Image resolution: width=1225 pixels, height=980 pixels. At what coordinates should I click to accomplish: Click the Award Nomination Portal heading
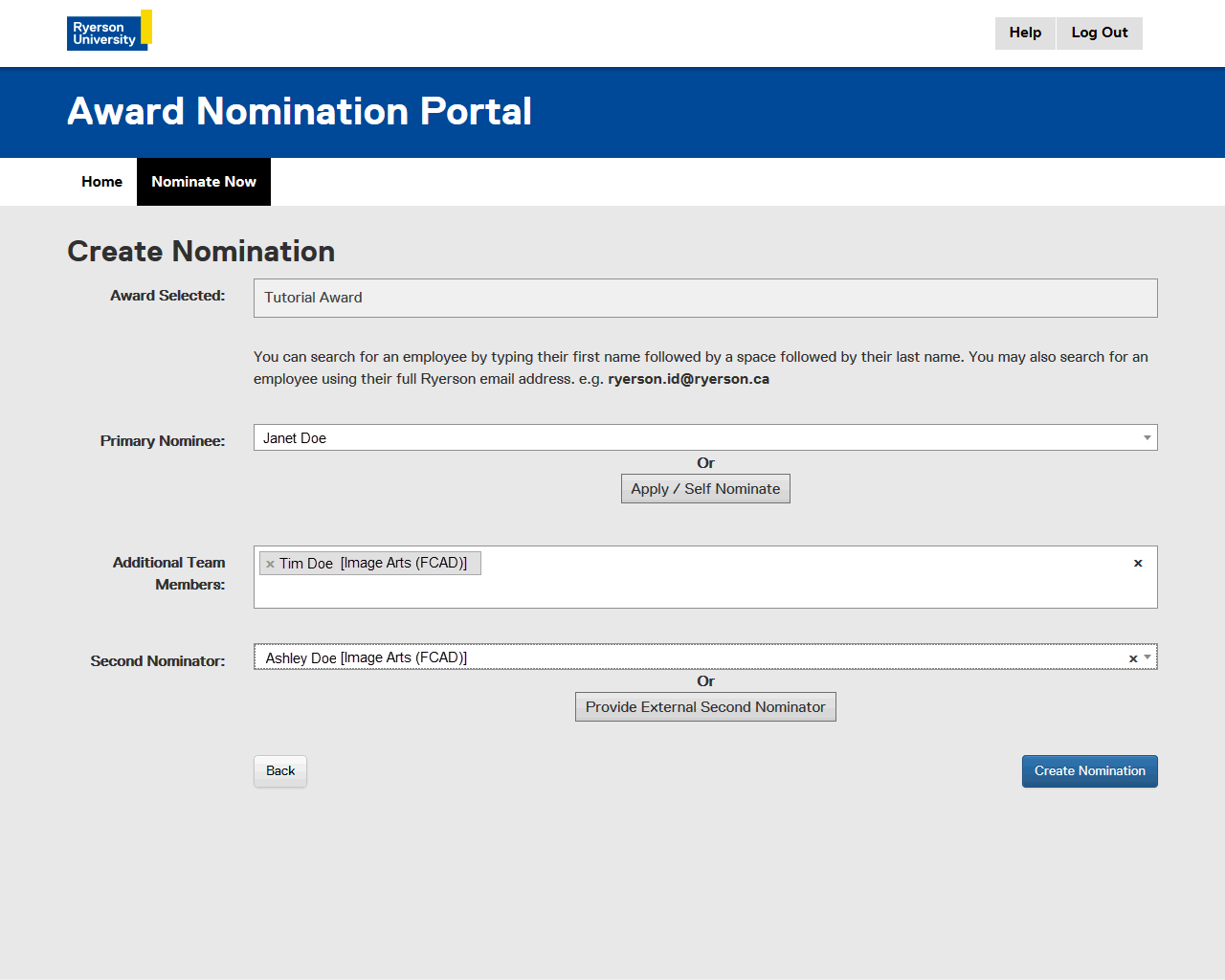coord(300,112)
